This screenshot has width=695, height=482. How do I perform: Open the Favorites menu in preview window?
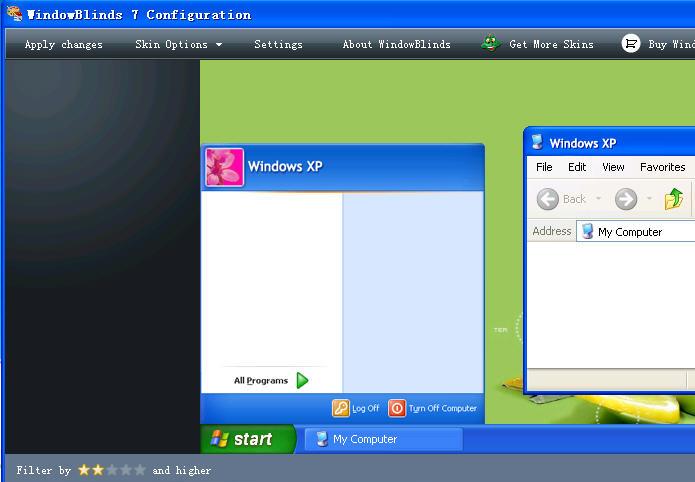coord(662,167)
